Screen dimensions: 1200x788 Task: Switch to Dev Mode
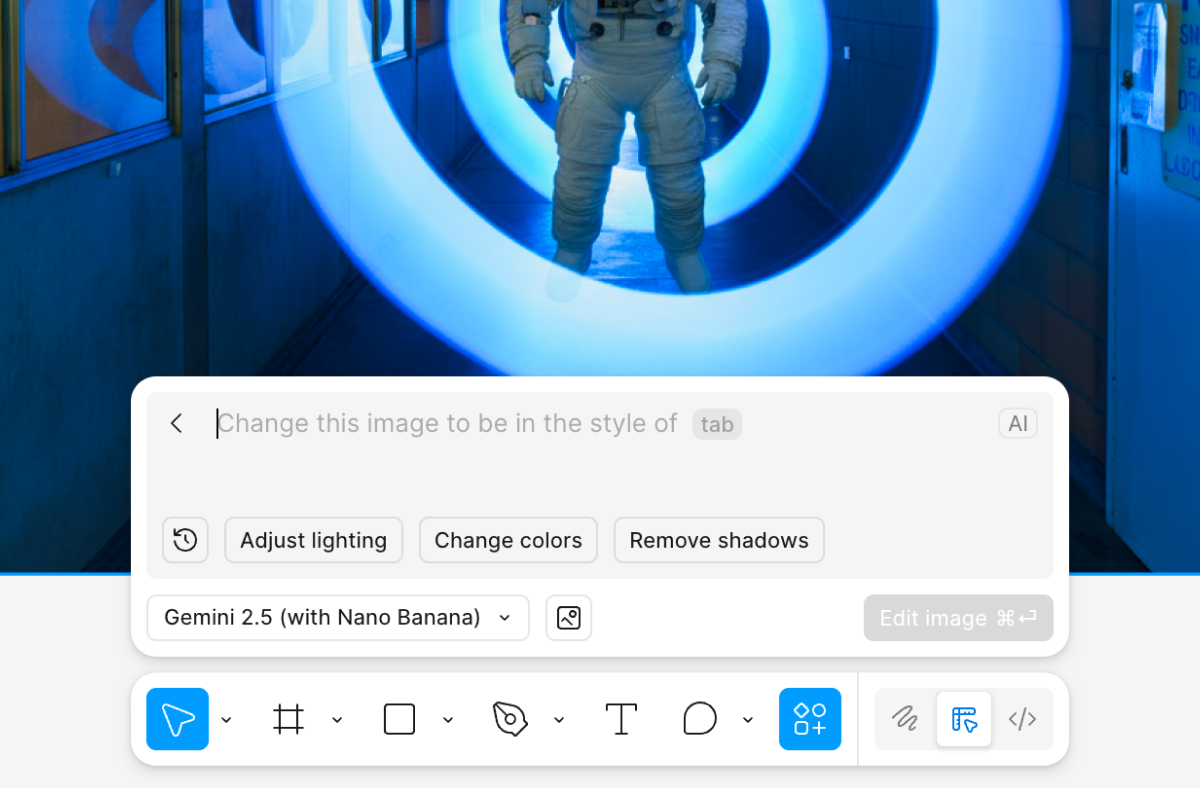(x=1023, y=718)
